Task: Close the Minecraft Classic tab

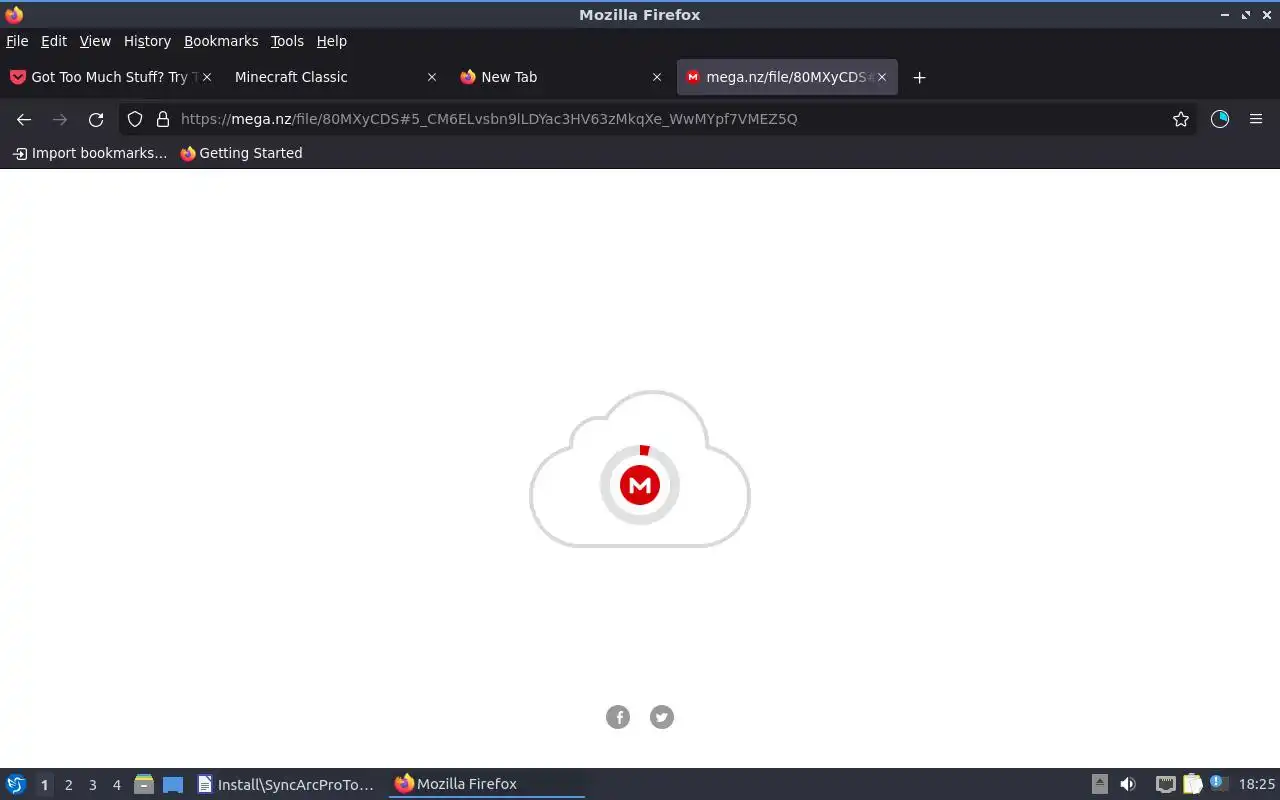Action: coord(432,77)
